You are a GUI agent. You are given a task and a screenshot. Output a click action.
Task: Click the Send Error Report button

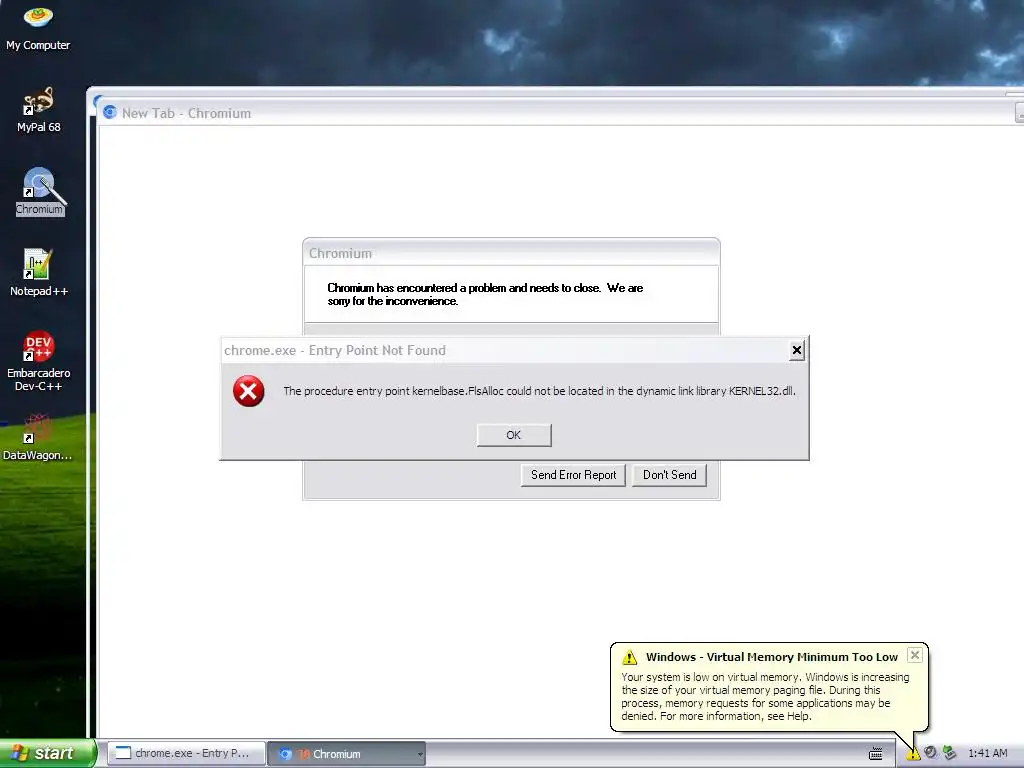pos(573,475)
